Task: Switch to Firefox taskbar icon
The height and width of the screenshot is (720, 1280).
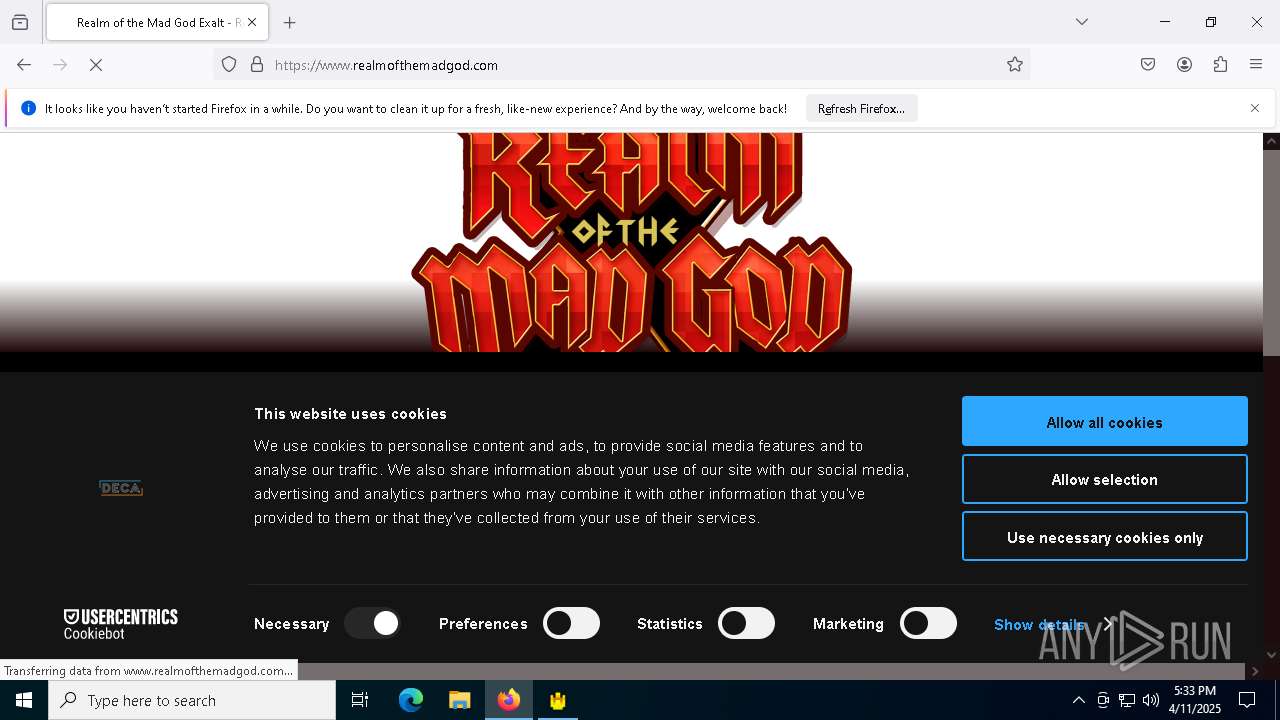Action: (509, 700)
